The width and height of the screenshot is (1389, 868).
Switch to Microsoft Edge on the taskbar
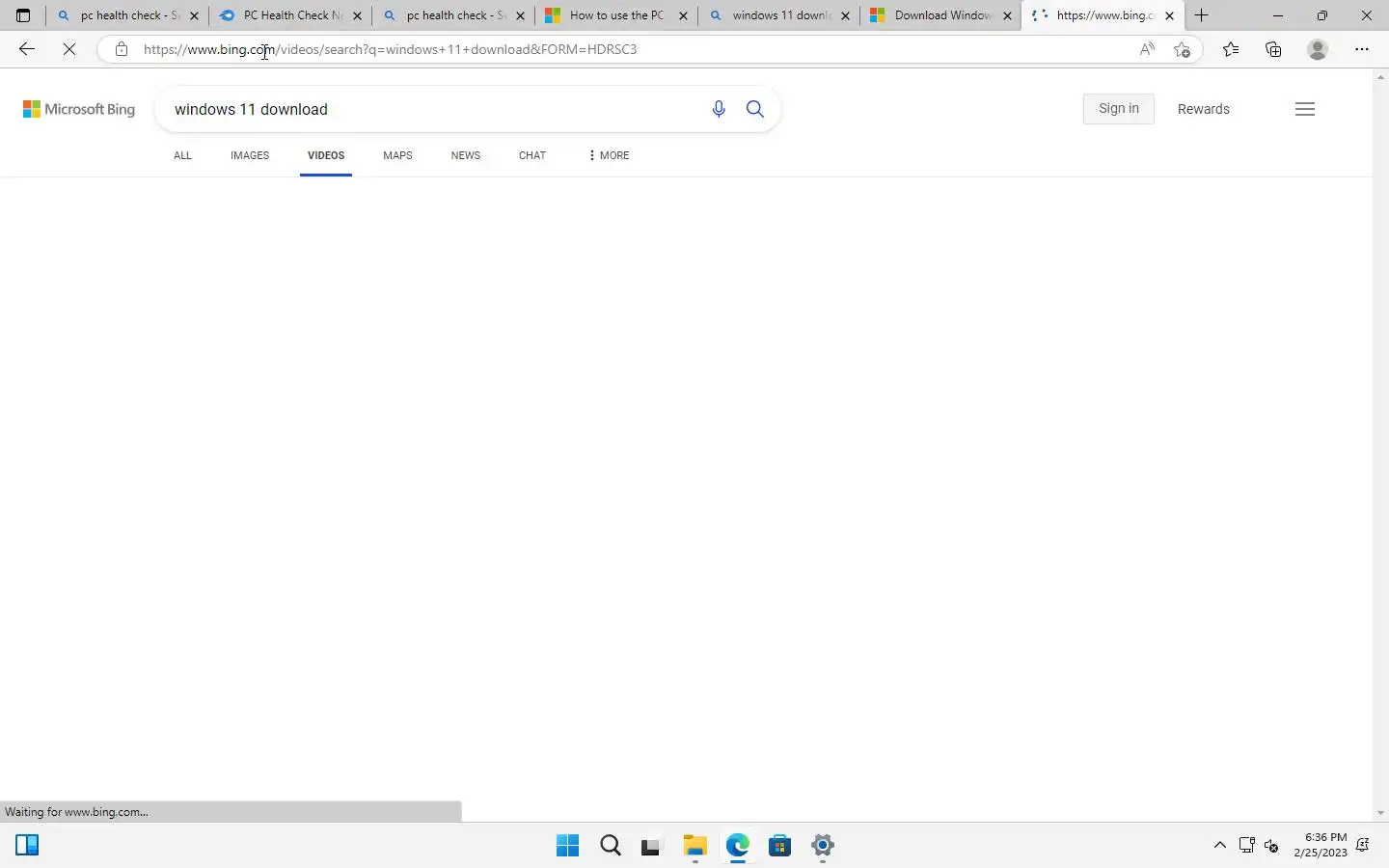tap(738, 846)
